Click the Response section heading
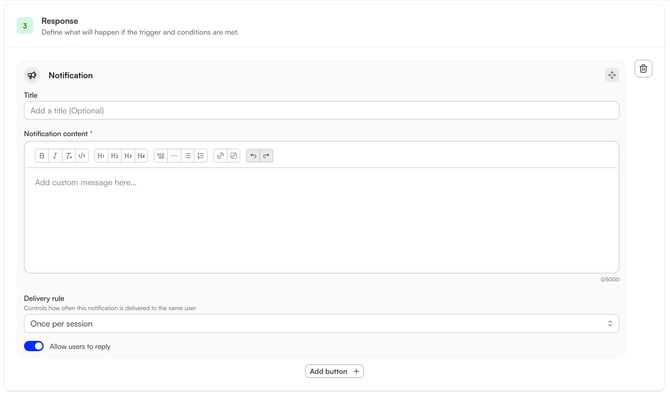The height and width of the screenshot is (396, 670). coord(59,21)
